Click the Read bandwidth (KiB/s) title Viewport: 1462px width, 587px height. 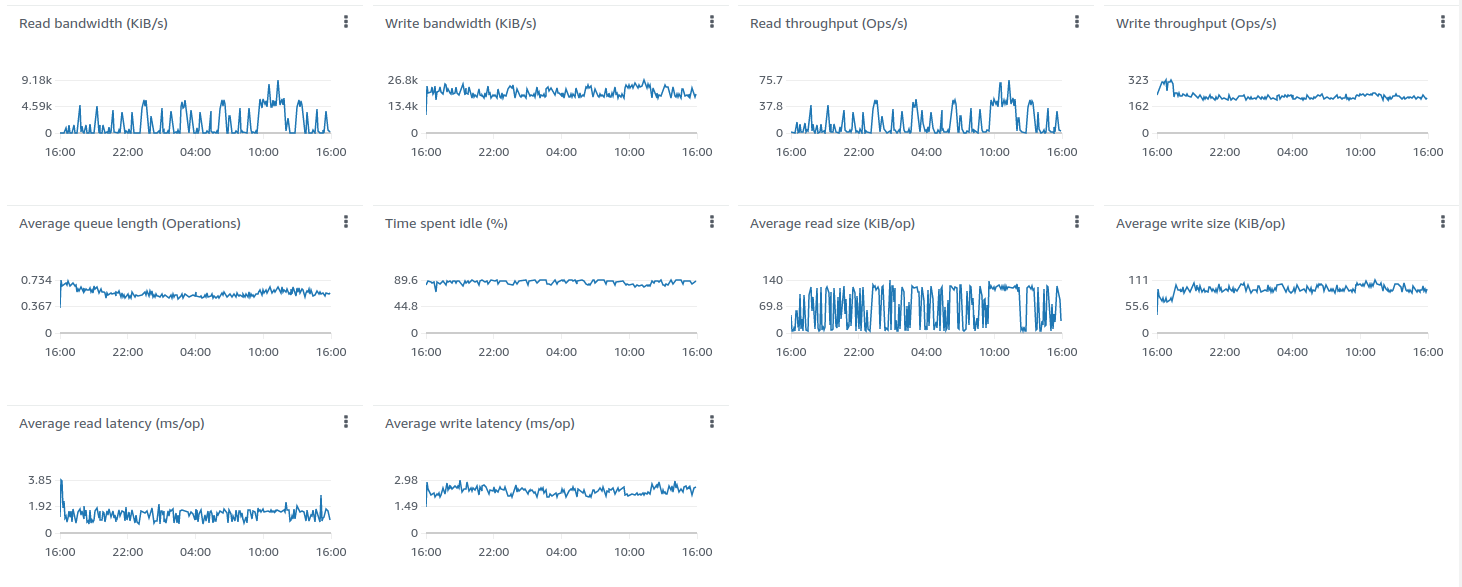click(93, 23)
